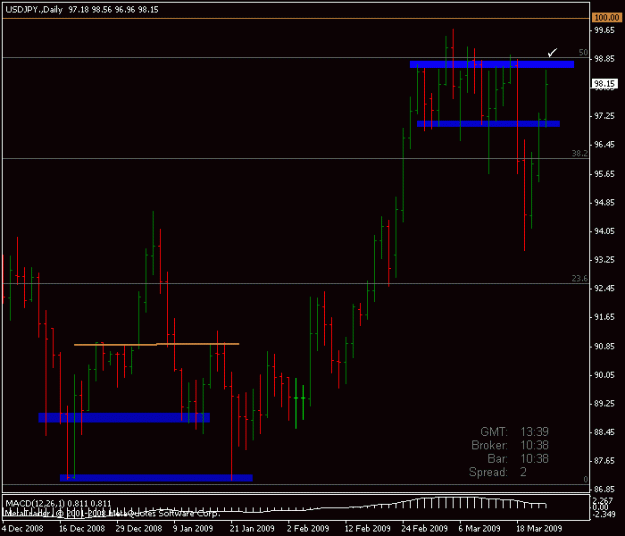Click the Bar: 10:38 time readout
The height and width of the screenshot is (536, 625).
point(518,459)
